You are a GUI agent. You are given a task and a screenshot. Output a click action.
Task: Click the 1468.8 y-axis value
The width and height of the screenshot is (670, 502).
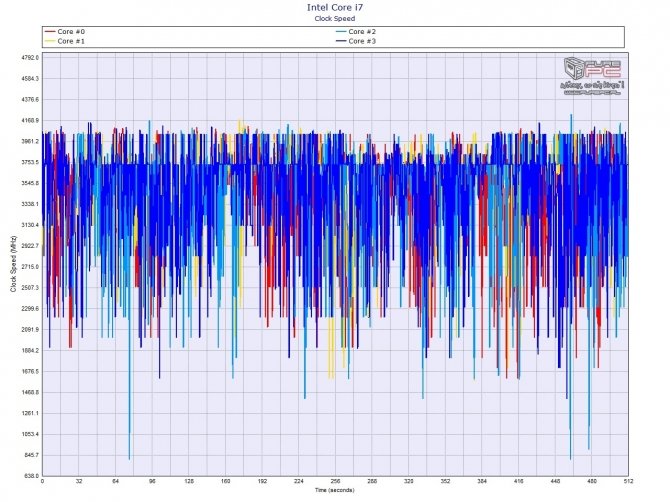[x=31, y=393]
